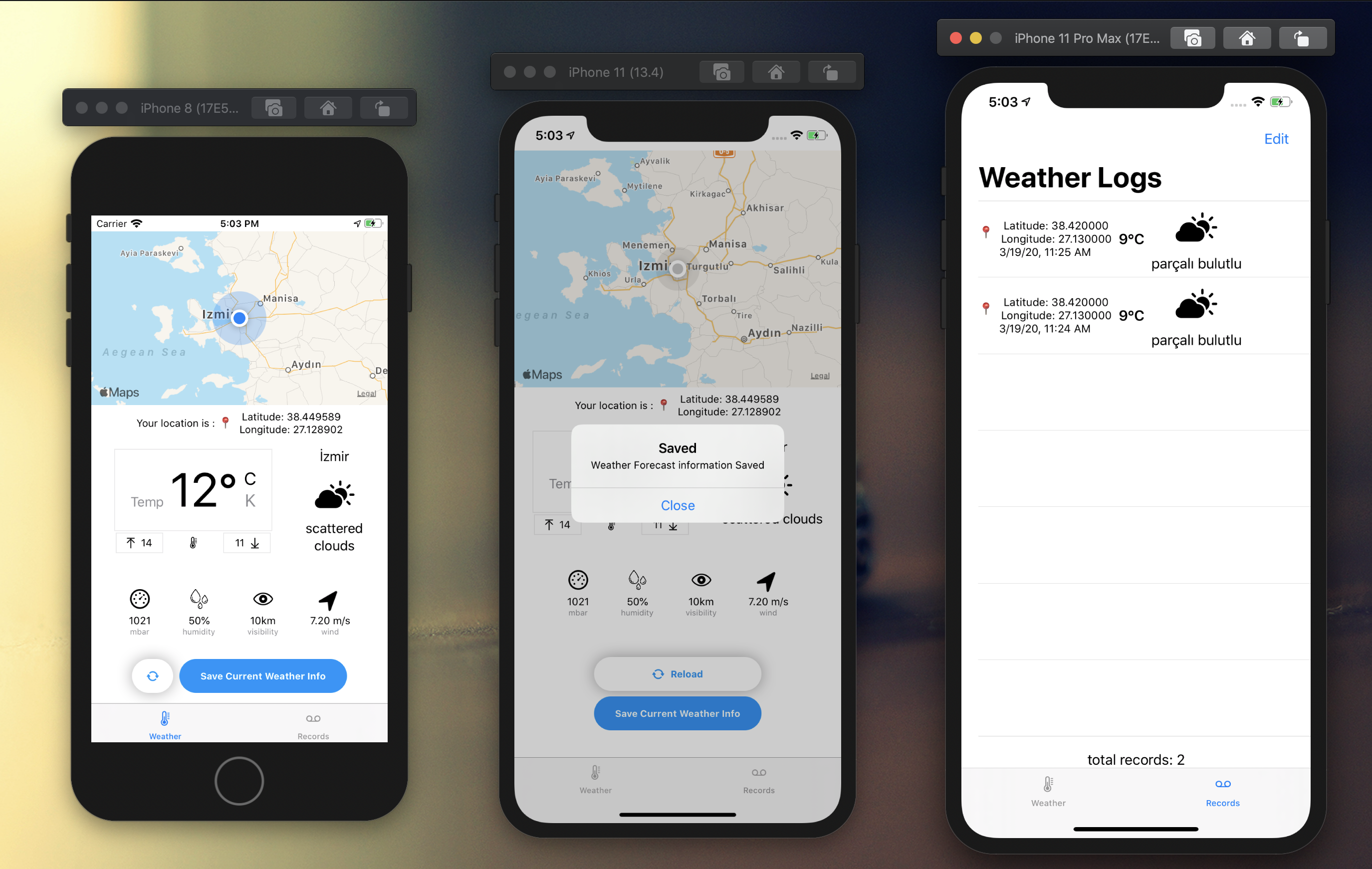Click the reload circular arrow icon
Viewport: 1372px width, 869px height.
(152, 676)
